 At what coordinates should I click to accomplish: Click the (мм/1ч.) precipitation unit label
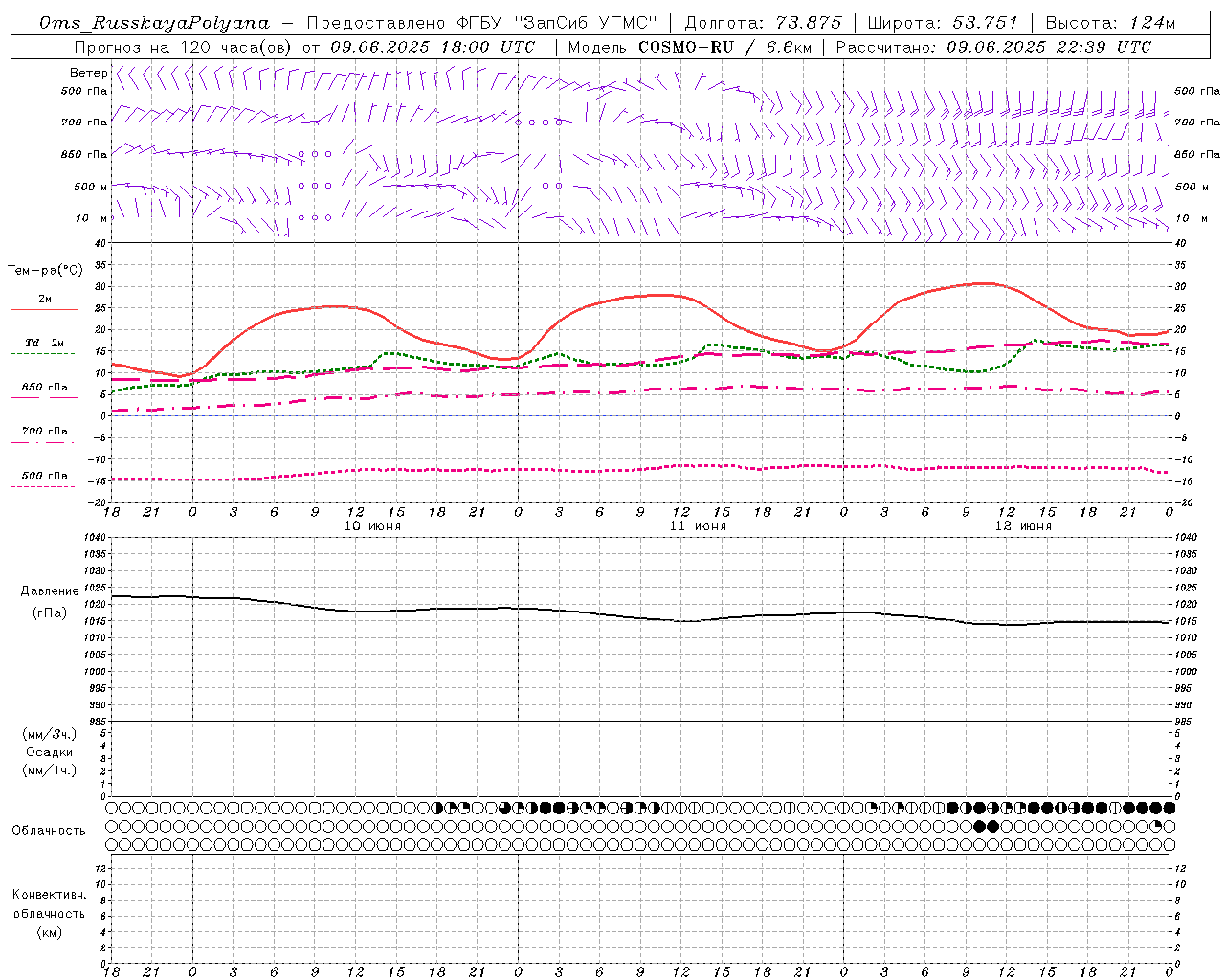(x=50, y=770)
